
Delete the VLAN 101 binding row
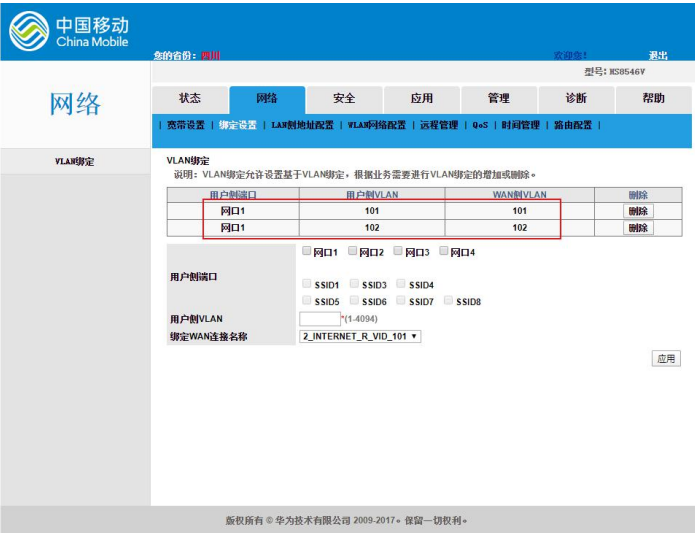[637, 211]
